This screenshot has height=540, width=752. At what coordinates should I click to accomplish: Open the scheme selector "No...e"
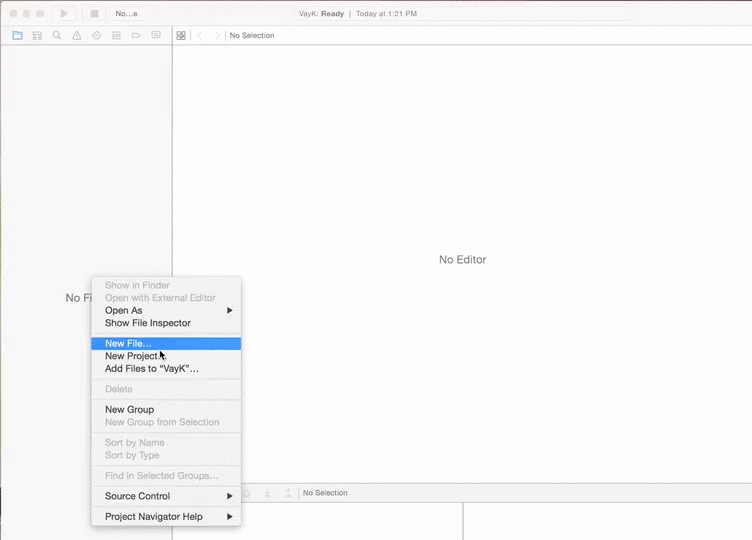[127, 14]
